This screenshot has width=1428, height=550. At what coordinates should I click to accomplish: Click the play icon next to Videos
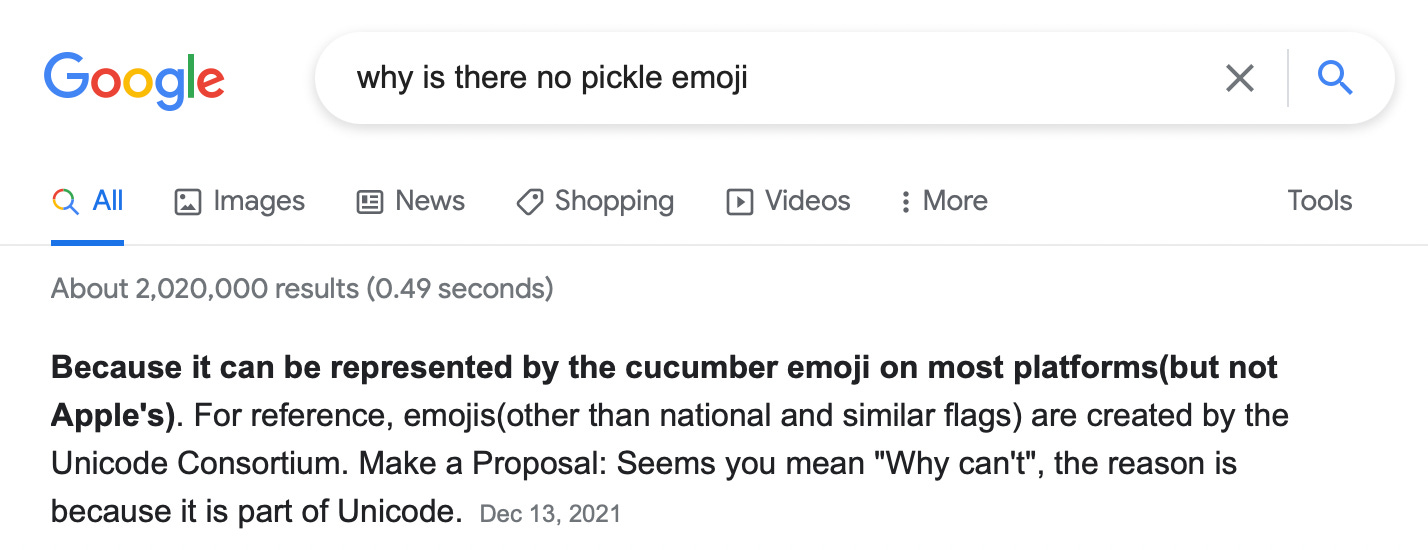[x=739, y=202]
